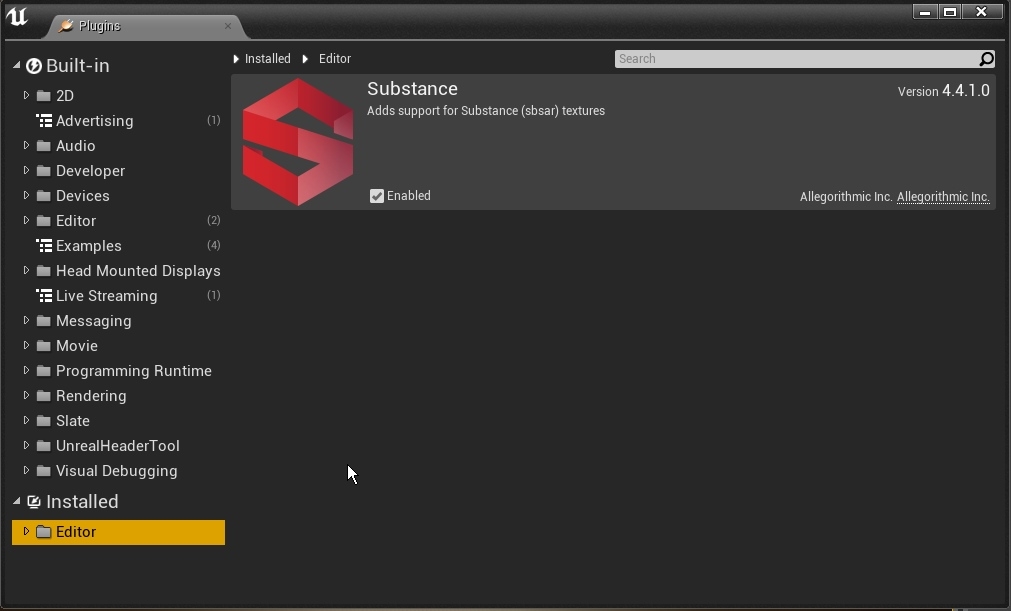Click the folder icon beside Audio

pyautogui.click(x=44, y=146)
